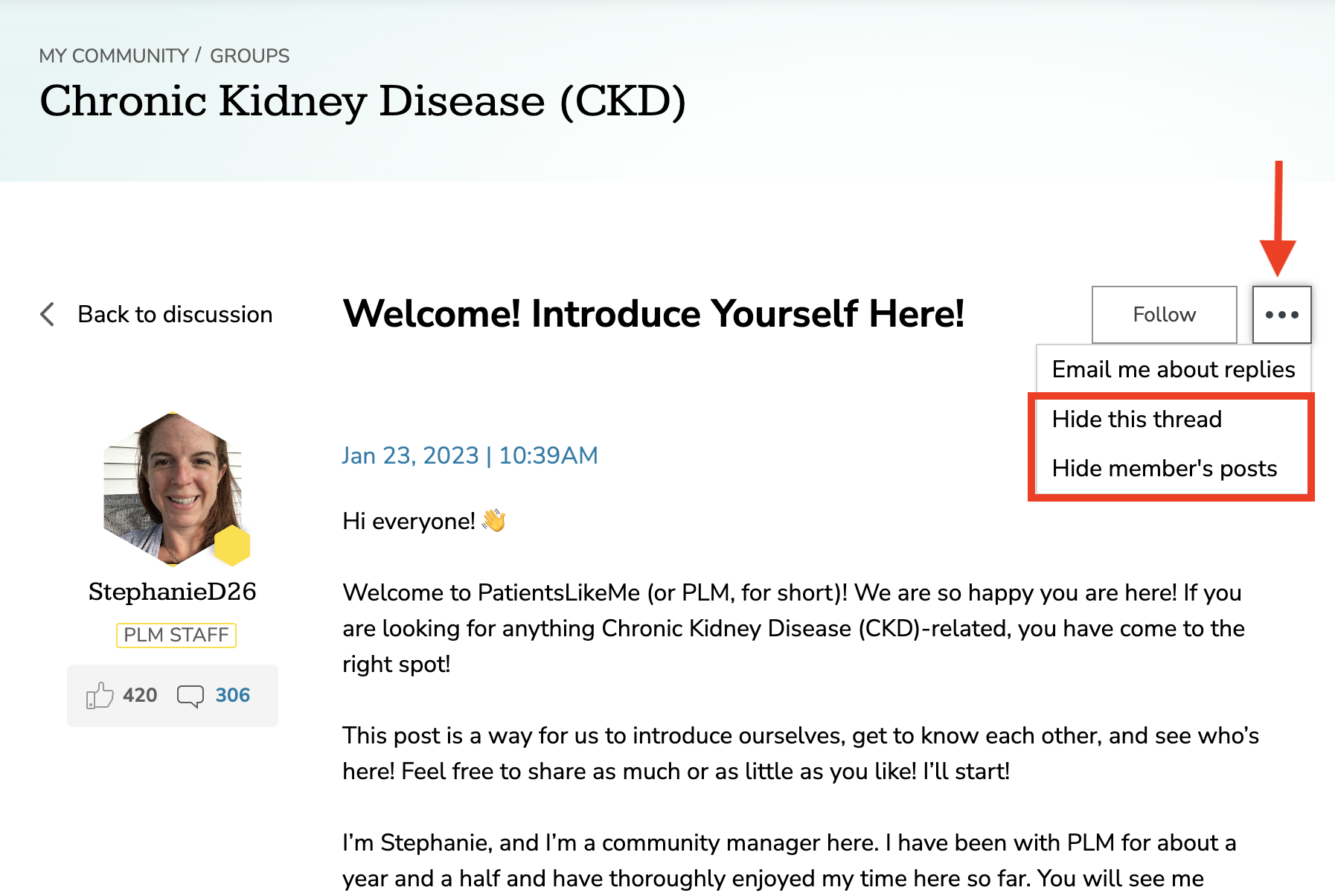Viewport: 1335px width, 896px height.
Task: Select Email me about replies
Action: [1174, 369]
